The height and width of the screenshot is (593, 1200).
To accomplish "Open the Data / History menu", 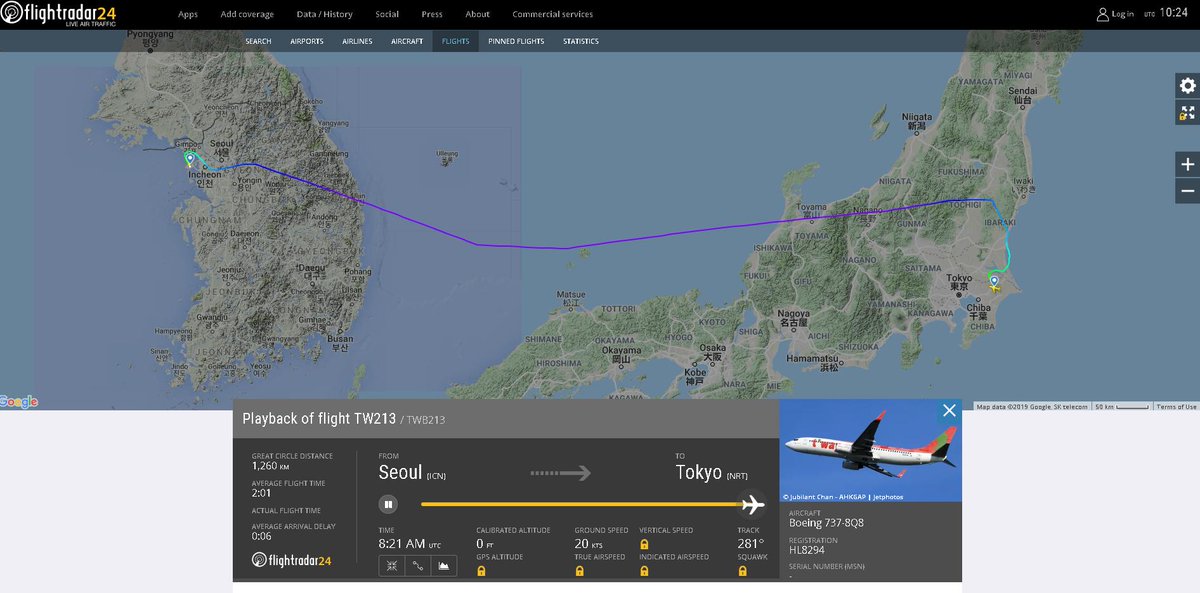I will pos(325,14).
